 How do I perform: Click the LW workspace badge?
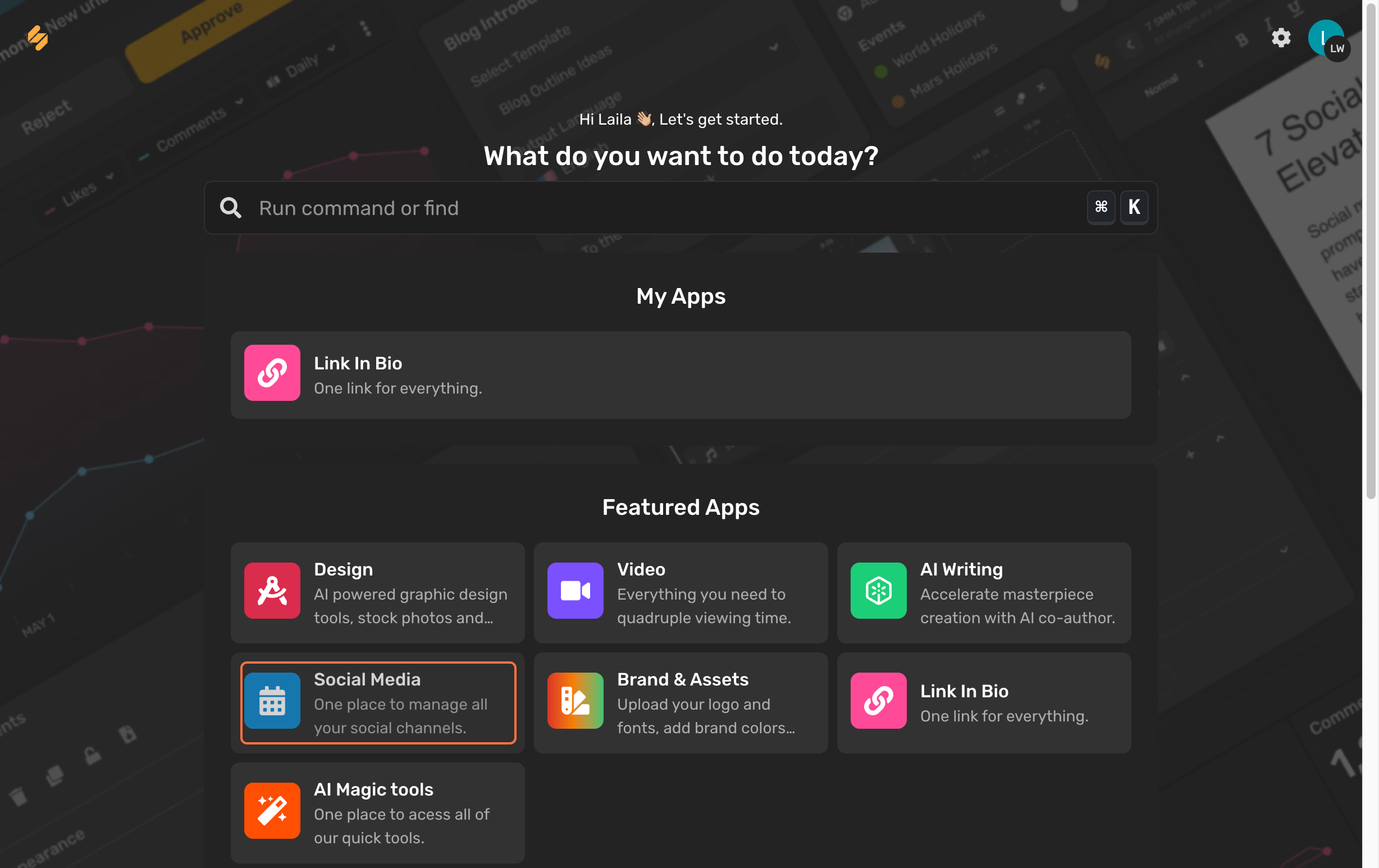(x=1337, y=49)
